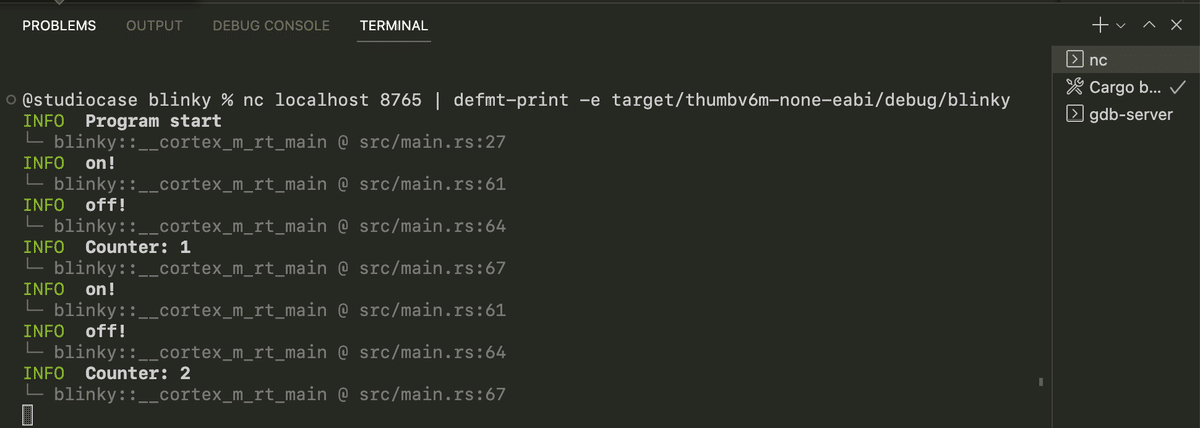Select the gdb-server terminal entry
Image resolution: width=1200 pixels, height=428 pixels.
(1125, 112)
